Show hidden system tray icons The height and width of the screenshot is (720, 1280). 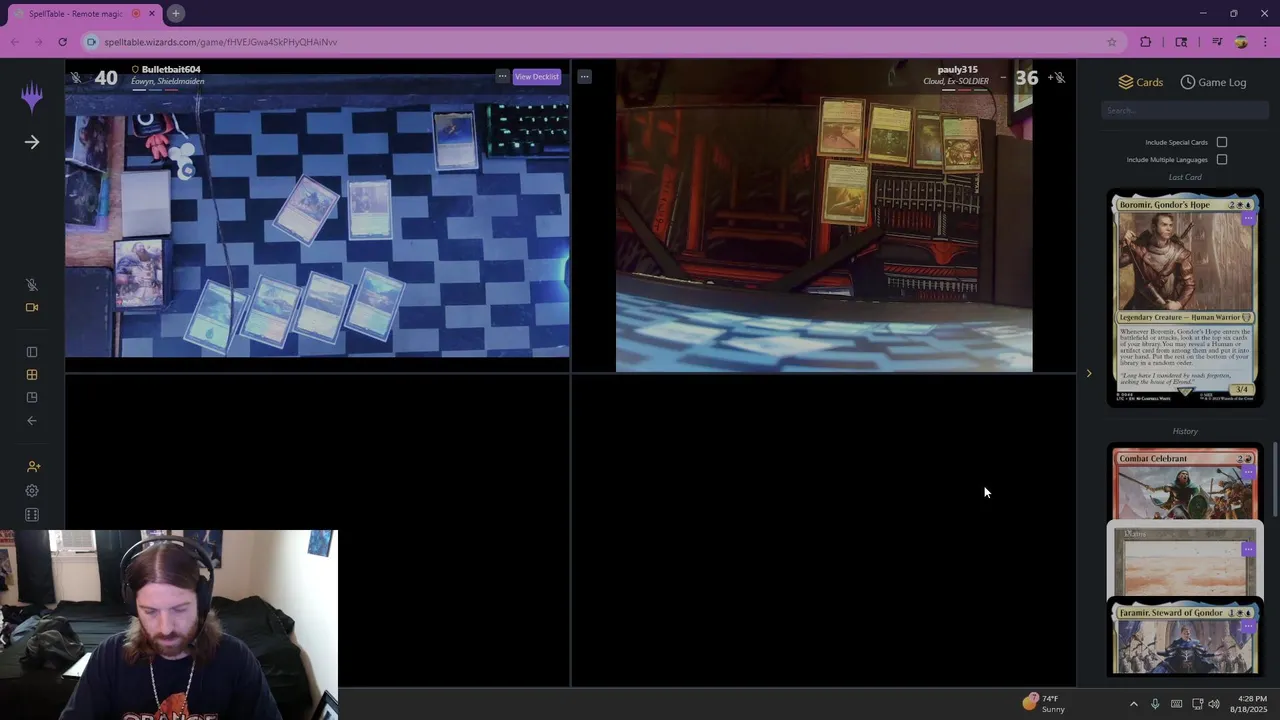point(1133,704)
